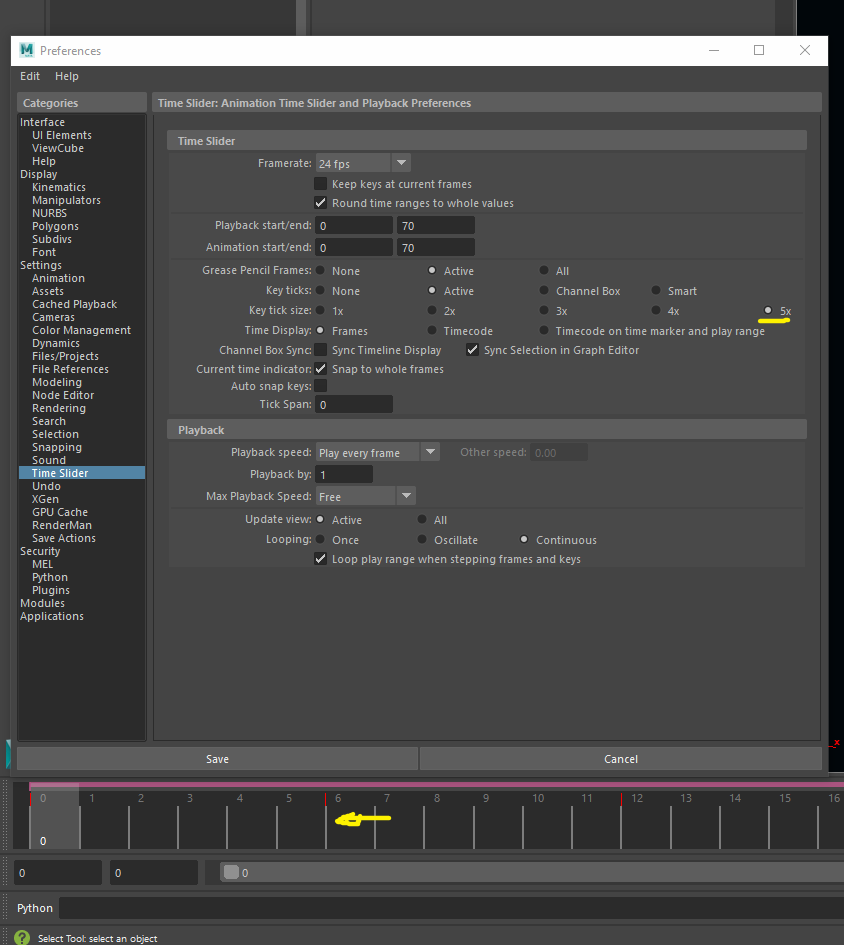
Task: Select the UI Elements category
Action: coord(62,135)
